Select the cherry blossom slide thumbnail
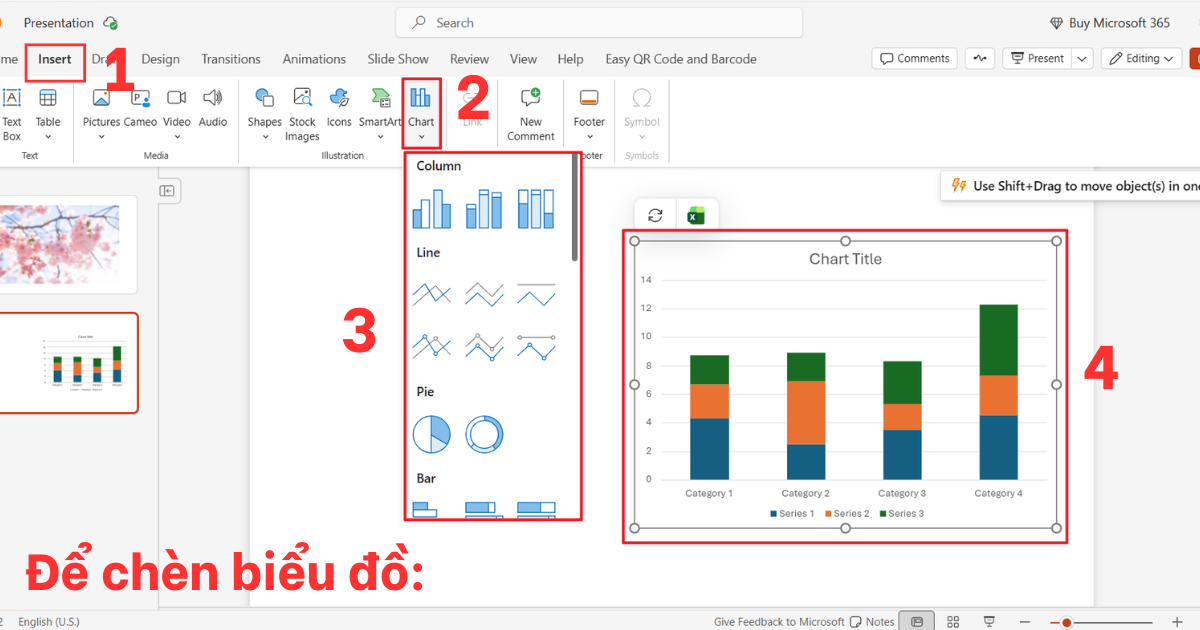 click(68, 245)
